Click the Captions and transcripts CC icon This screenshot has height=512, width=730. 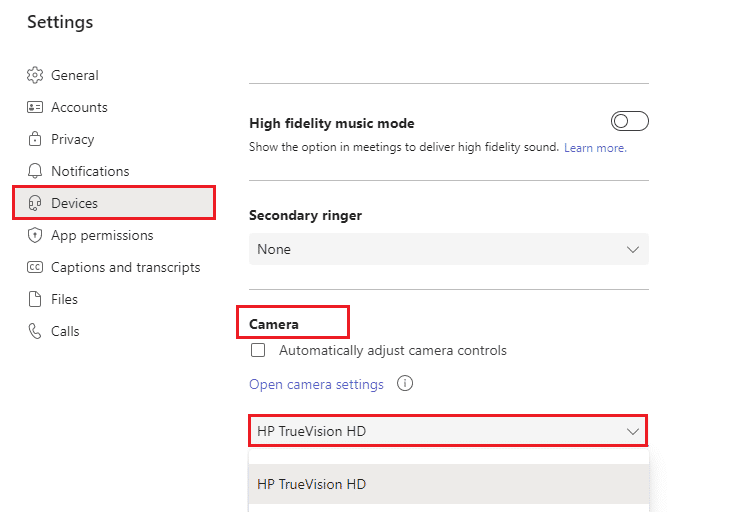(x=35, y=267)
